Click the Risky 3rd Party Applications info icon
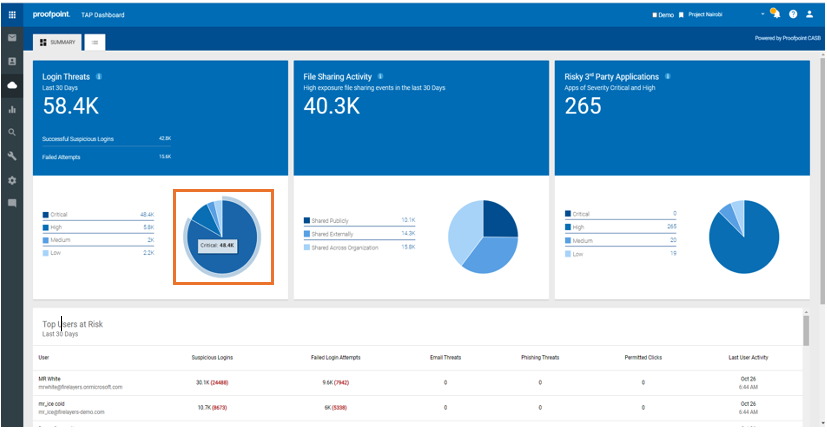This screenshot has width=827, height=436. pyautogui.click(x=668, y=76)
